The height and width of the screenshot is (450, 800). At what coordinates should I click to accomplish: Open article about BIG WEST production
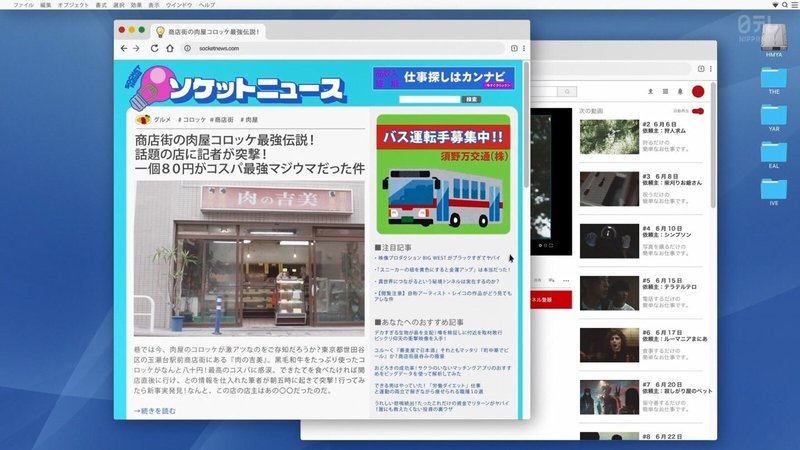point(437,258)
